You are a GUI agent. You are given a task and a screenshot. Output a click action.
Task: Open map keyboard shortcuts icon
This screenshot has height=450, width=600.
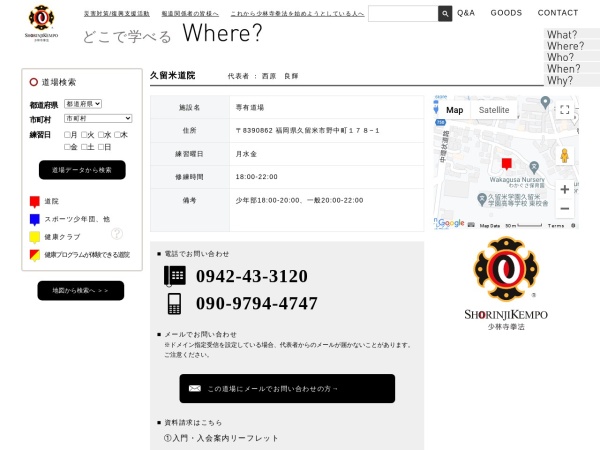tap(471, 225)
